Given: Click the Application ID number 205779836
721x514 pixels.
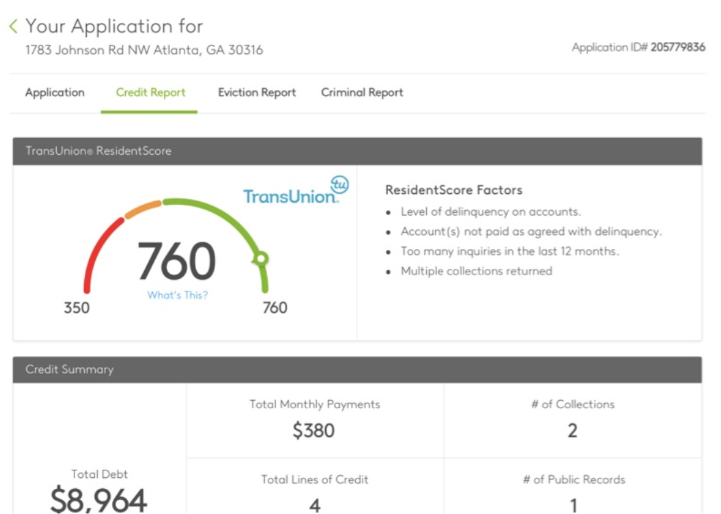Looking at the screenshot, I should point(677,47).
